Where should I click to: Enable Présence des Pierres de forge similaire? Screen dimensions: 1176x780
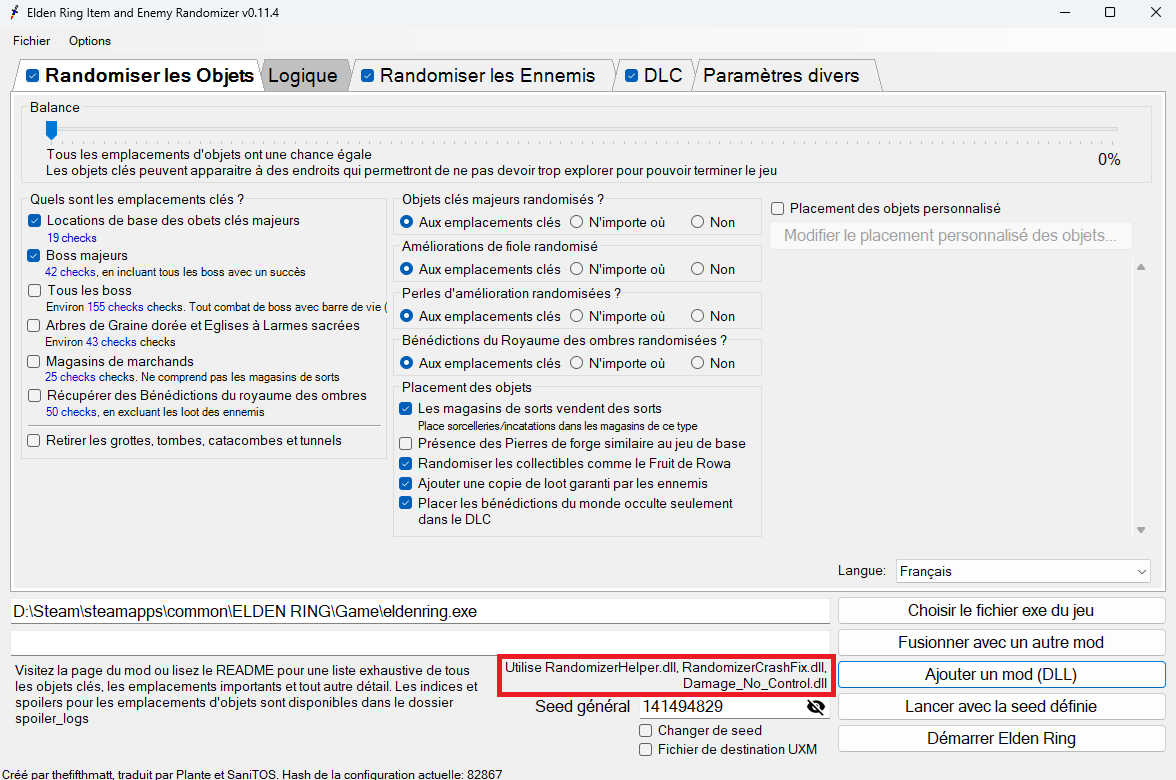(x=406, y=443)
